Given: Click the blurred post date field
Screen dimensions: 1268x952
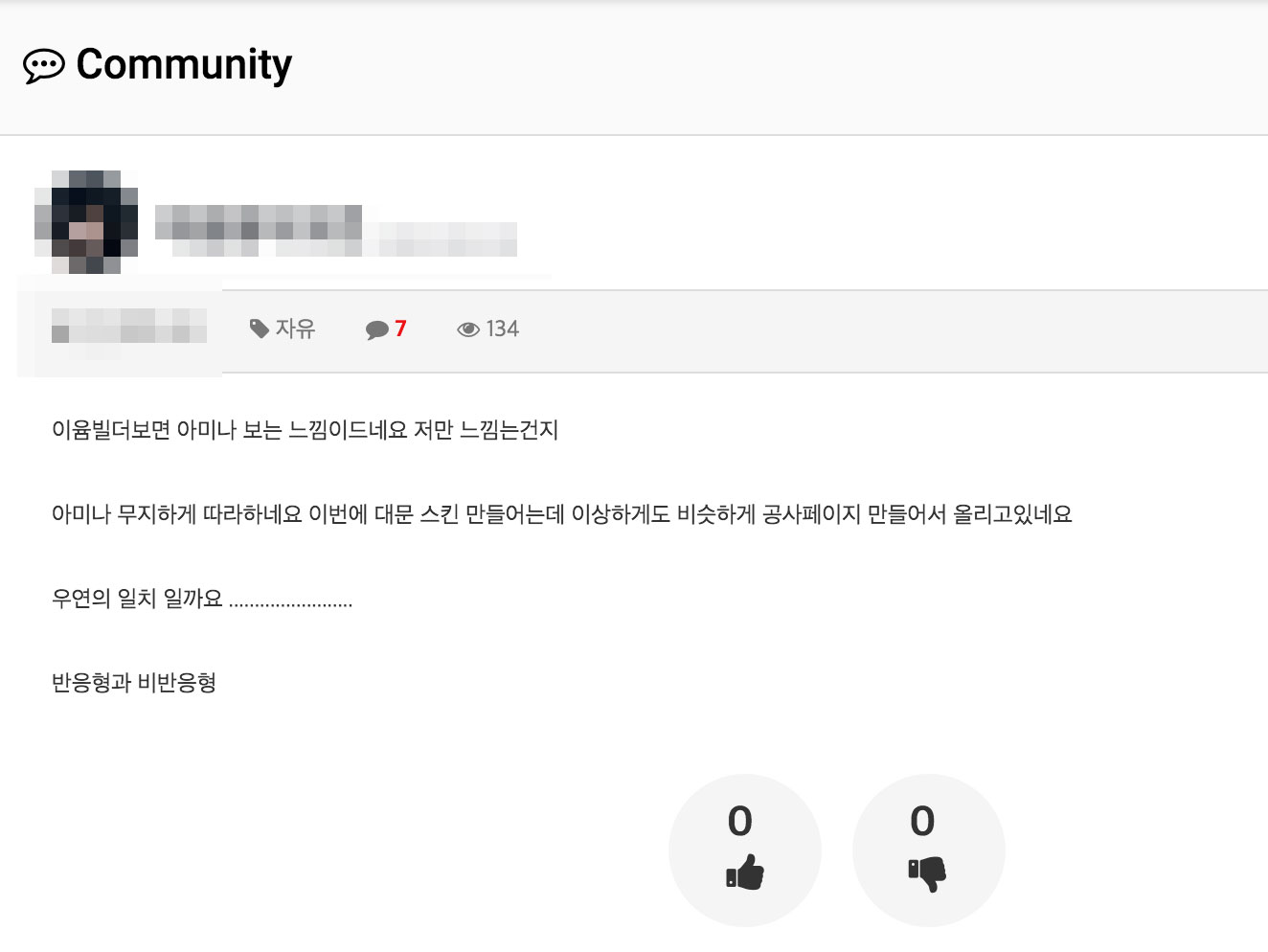Looking at the screenshot, I should 128,327.
